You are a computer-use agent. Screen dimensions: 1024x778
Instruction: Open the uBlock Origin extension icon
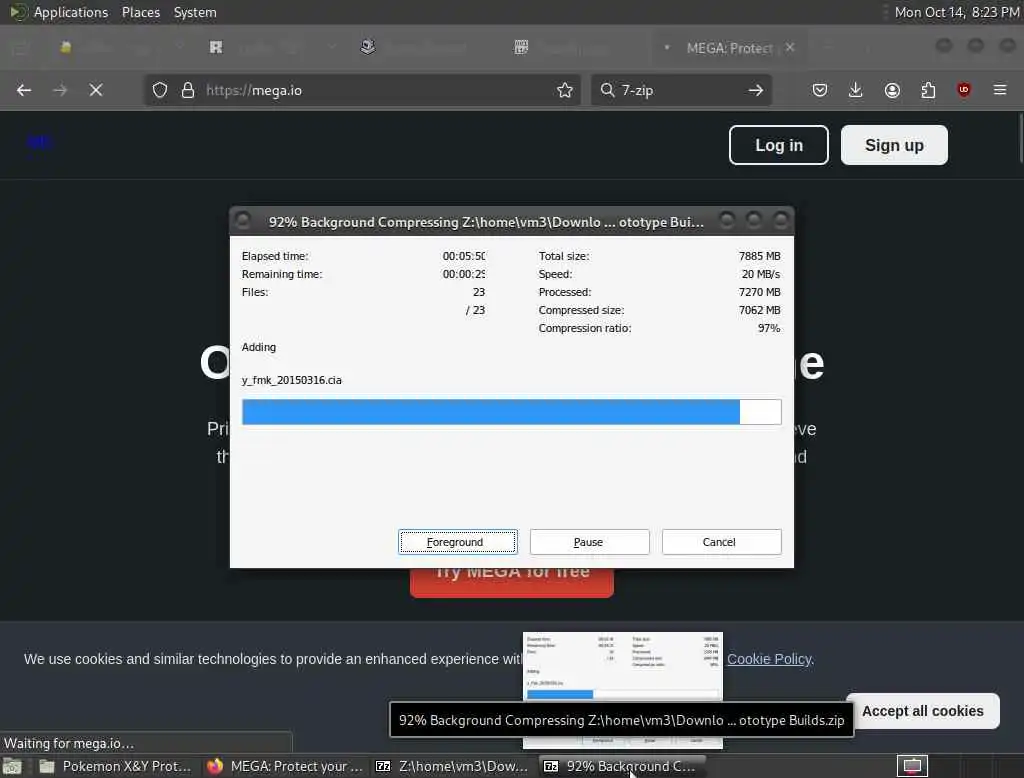point(964,90)
